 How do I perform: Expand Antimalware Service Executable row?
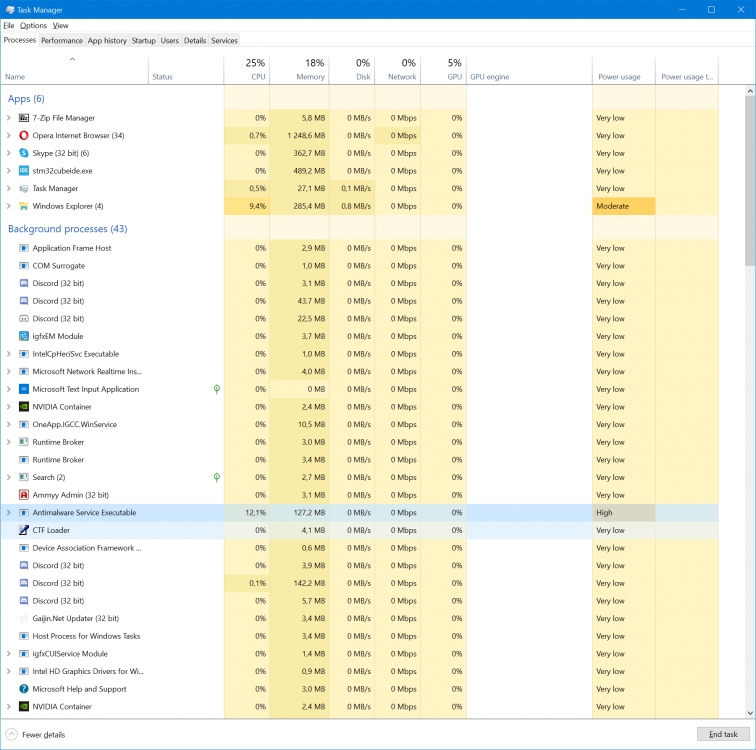[9, 513]
